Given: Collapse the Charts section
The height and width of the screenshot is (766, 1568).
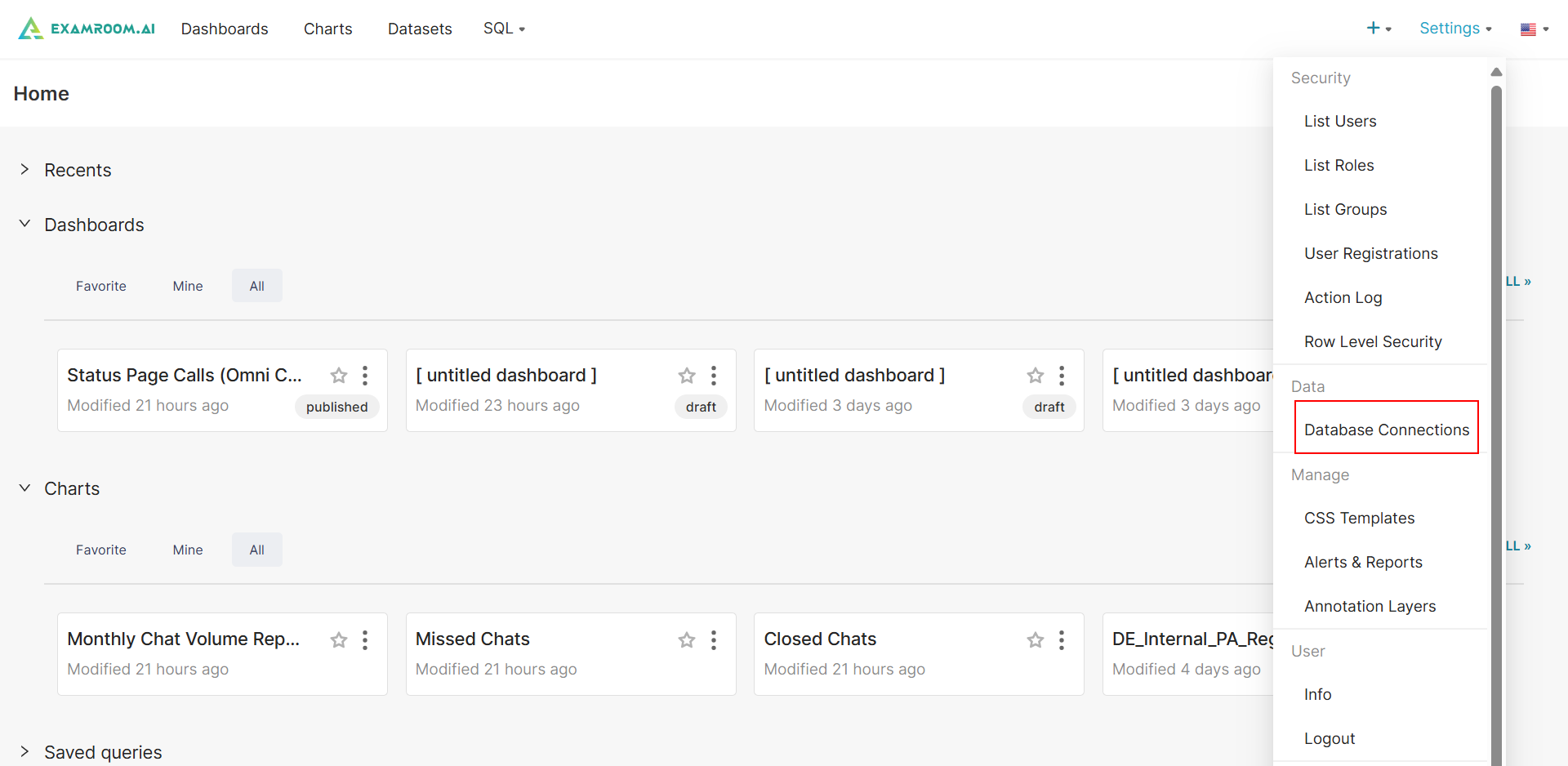Looking at the screenshot, I should click(24, 488).
